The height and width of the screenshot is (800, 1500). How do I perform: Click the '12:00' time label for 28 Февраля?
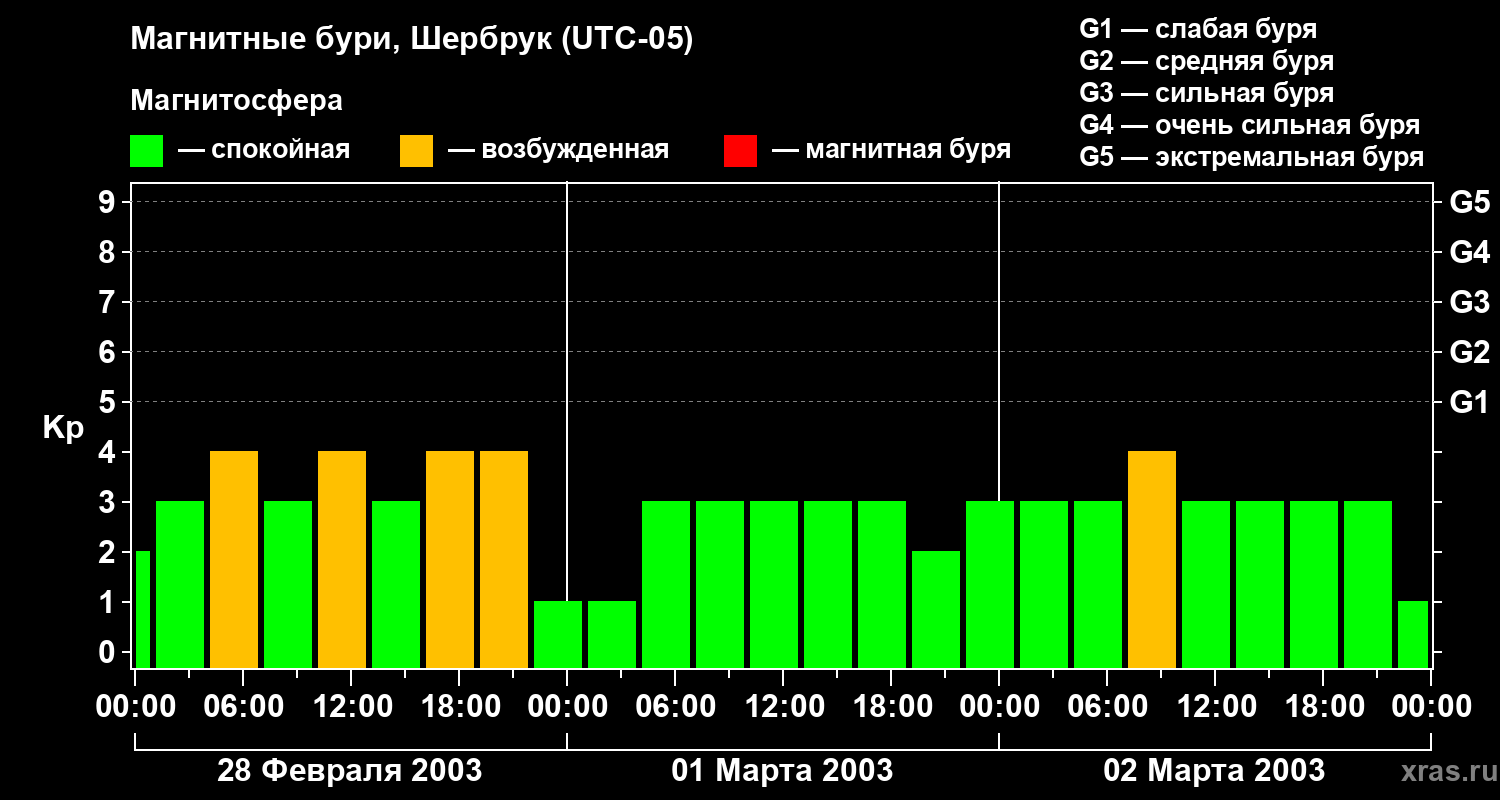(351, 707)
